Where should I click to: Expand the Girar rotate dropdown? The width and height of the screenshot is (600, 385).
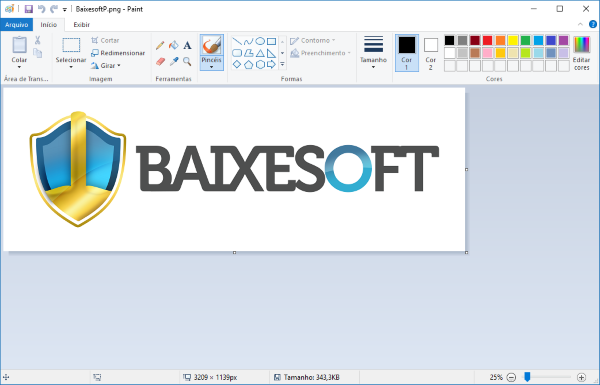pos(106,65)
